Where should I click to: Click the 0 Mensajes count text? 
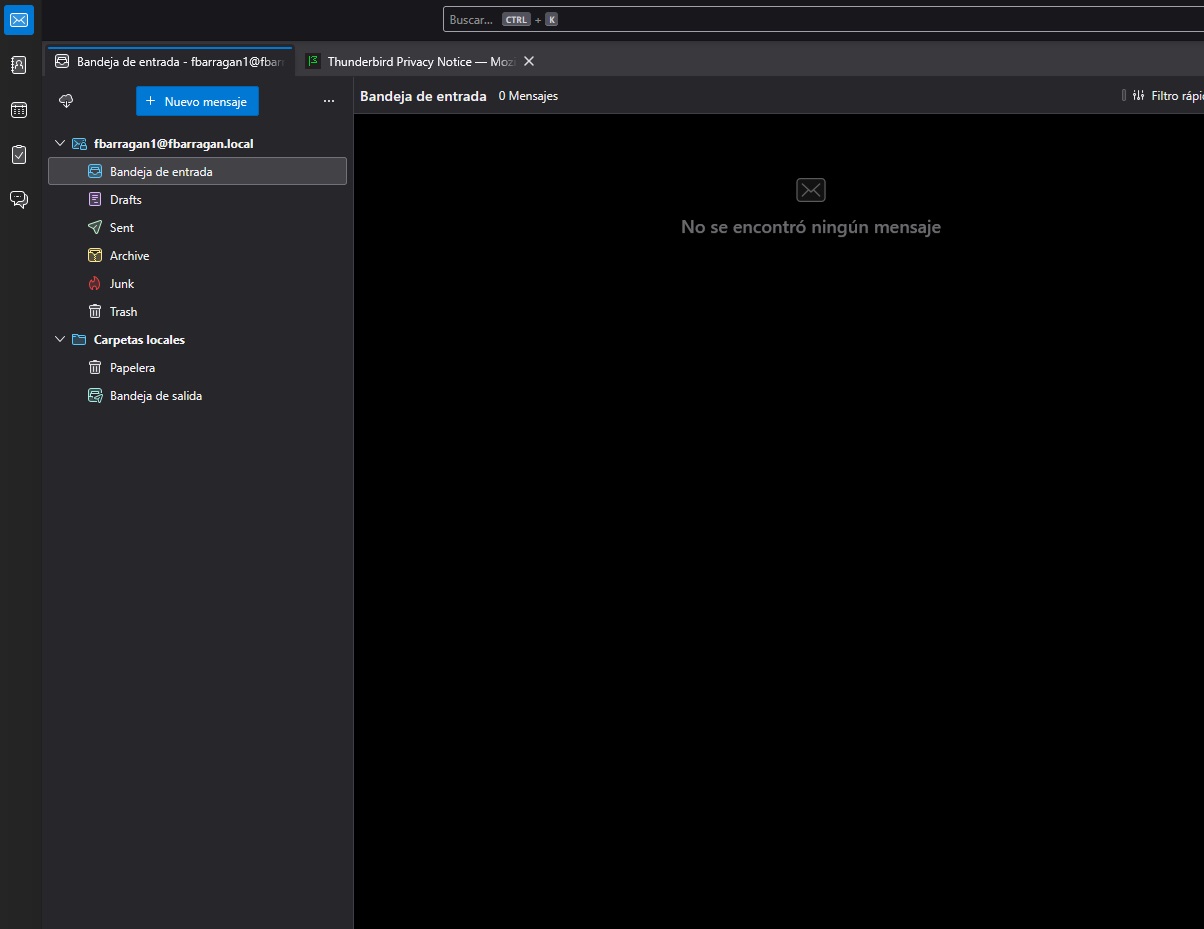point(528,96)
